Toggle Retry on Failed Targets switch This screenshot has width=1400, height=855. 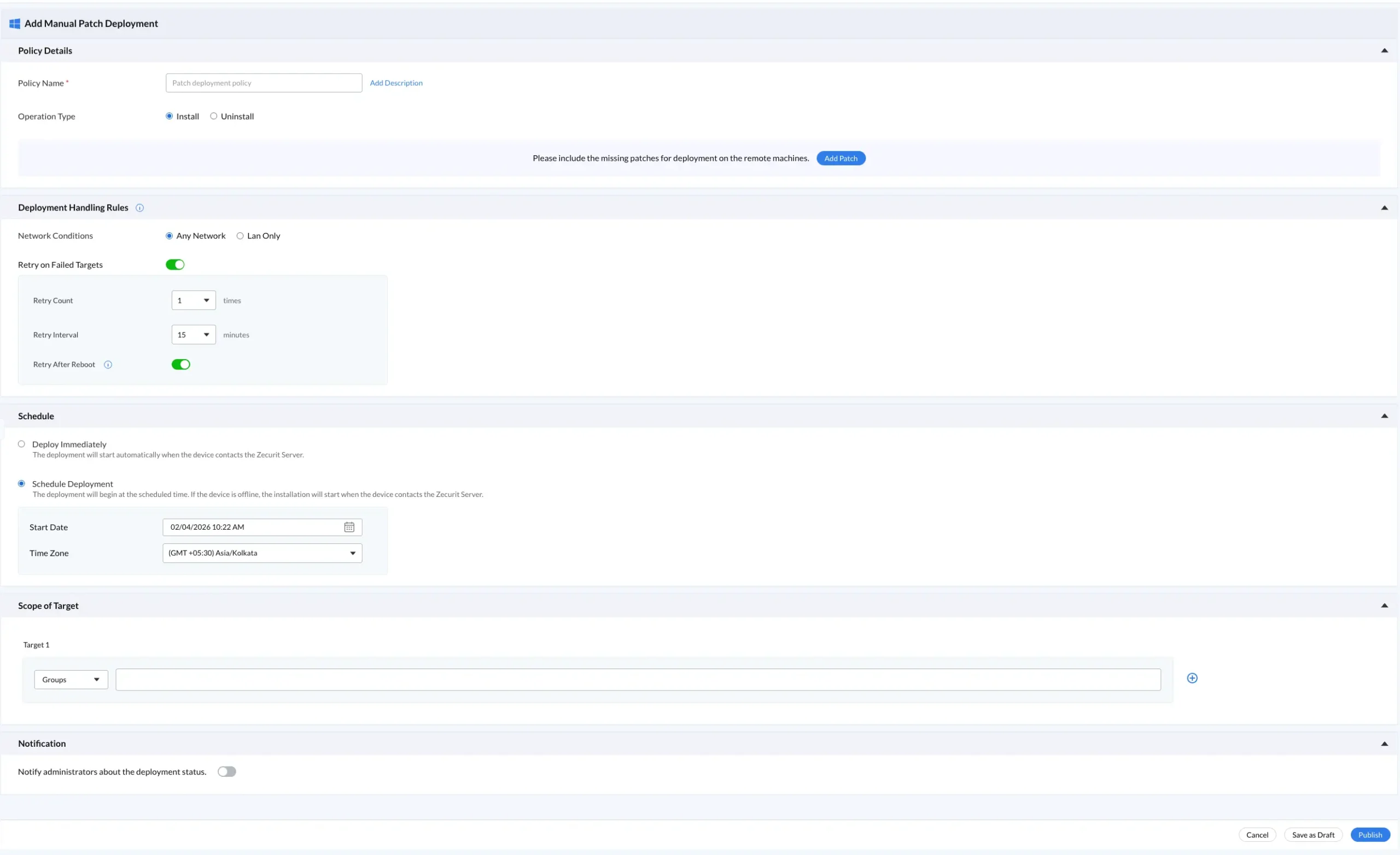[175, 265]
